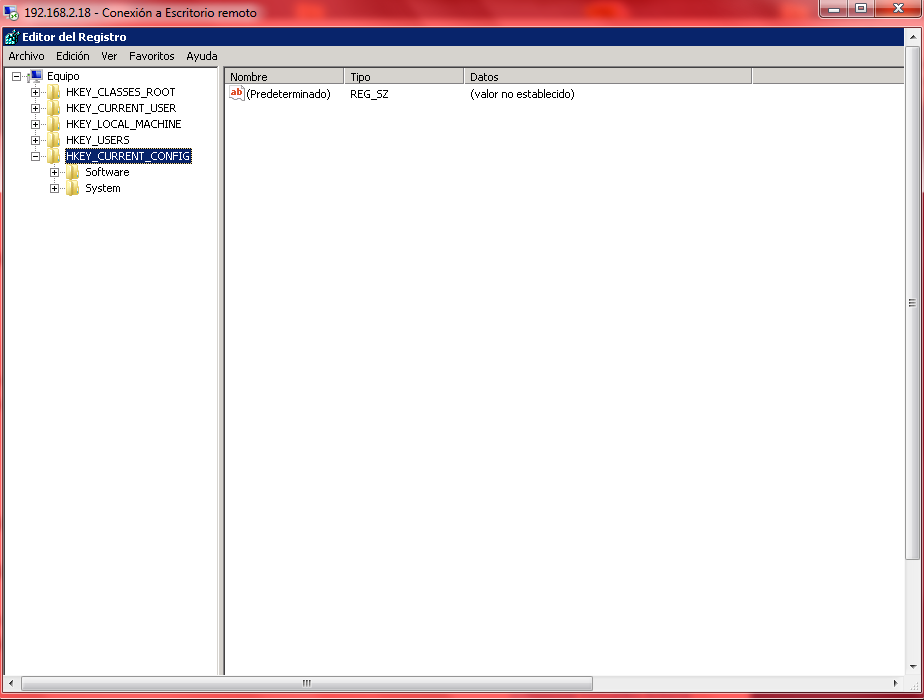Click the HKEY_CURRENT_USER folder icon
The width and height of the screenshot is (924, 700).
(x=54, y=108)
